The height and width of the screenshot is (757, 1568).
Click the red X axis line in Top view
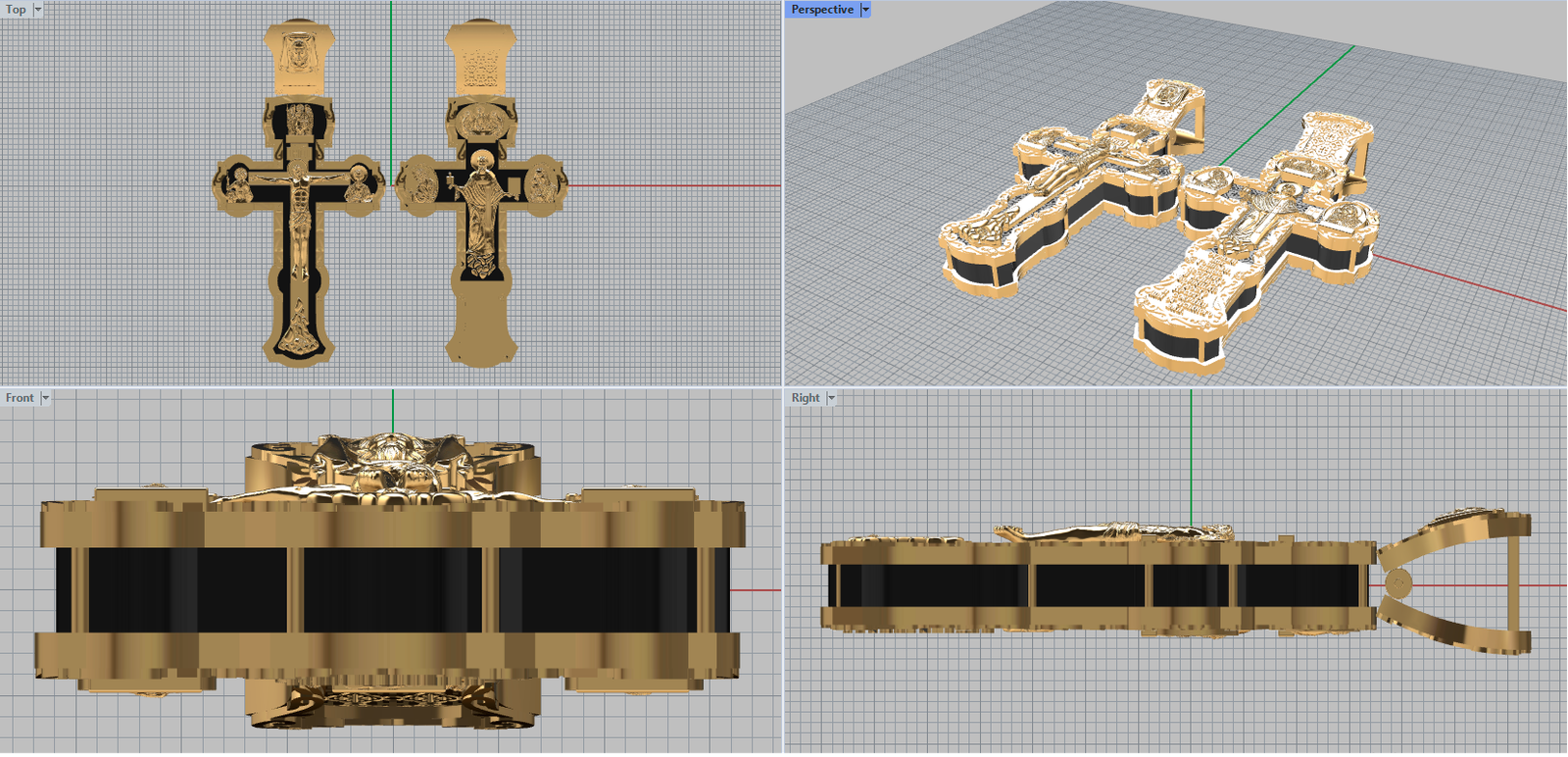click(x=676, y=185)
